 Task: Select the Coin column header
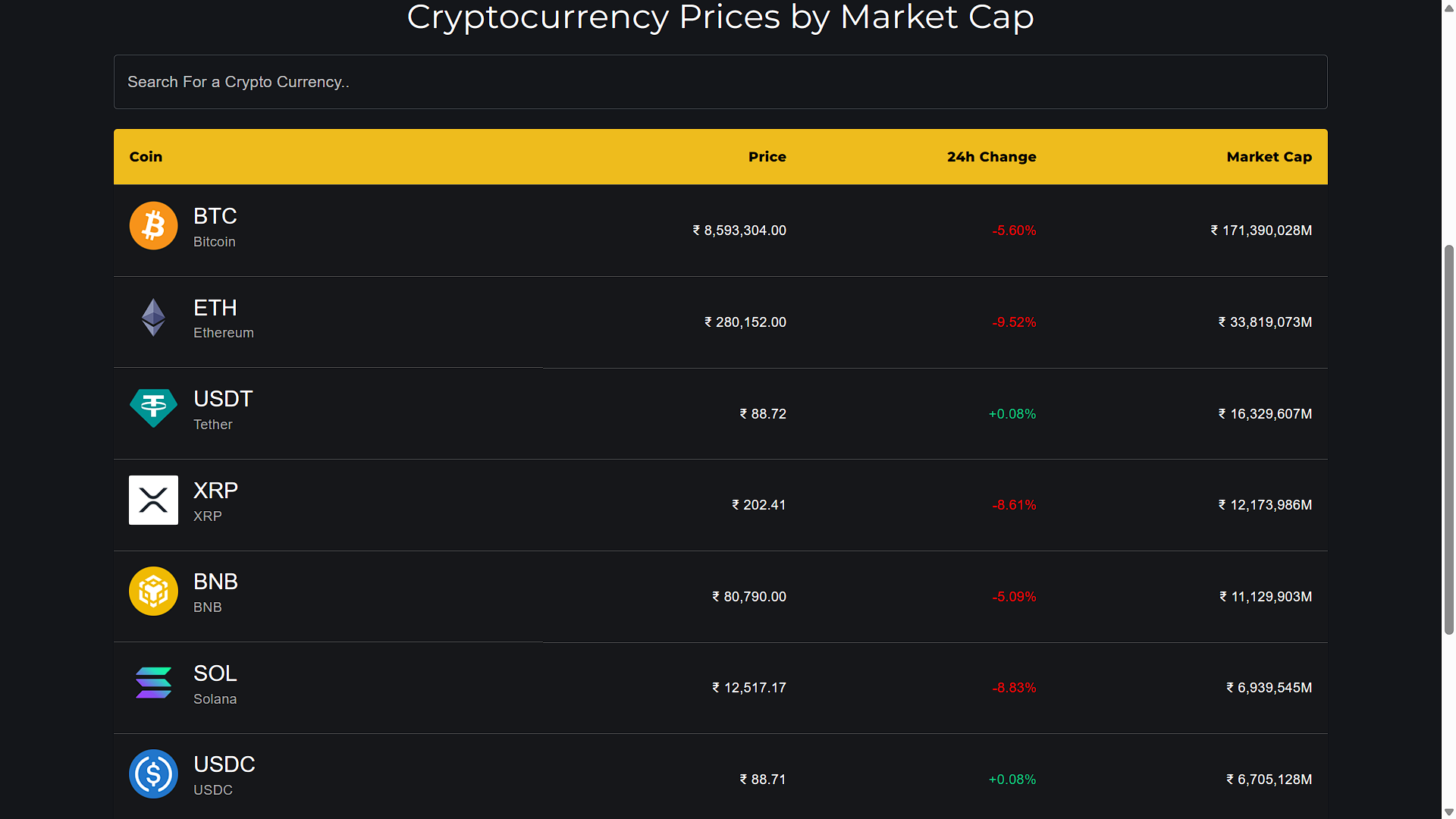(146, 157)
